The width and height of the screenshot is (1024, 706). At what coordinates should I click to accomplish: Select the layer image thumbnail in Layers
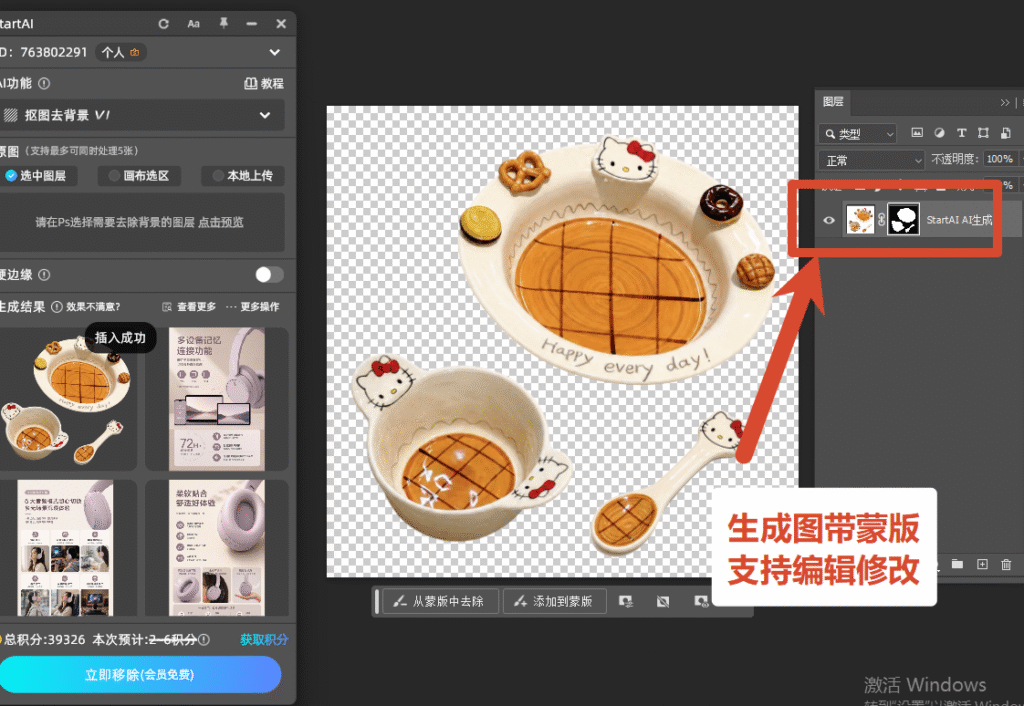860,219
